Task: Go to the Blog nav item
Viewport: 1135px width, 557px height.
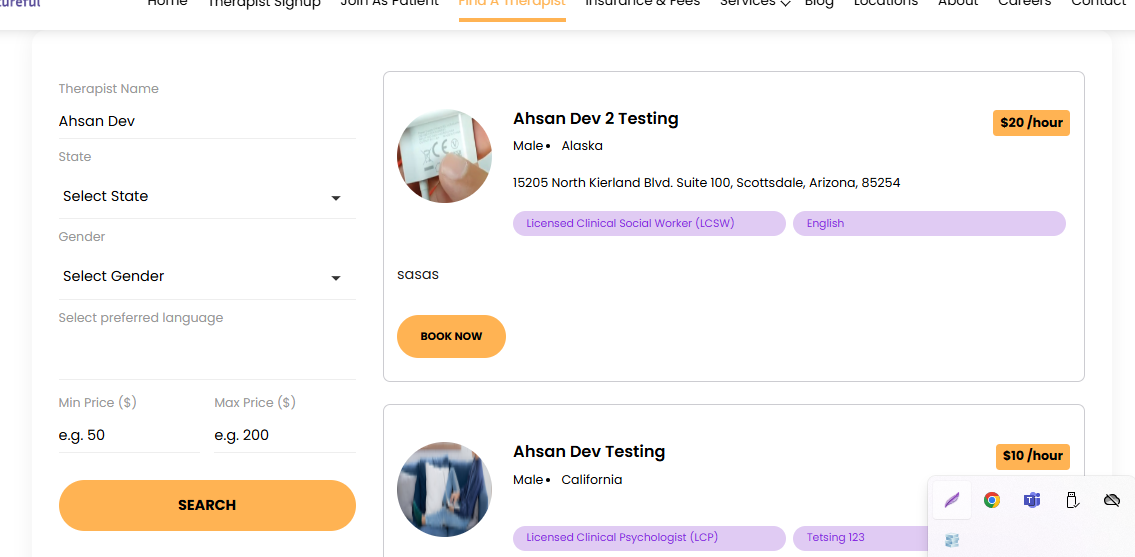Action: click(818, 4)
